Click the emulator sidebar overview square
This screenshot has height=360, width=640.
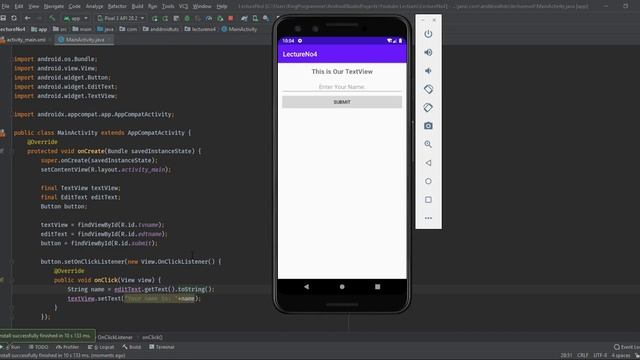click(x=428, y=200)
